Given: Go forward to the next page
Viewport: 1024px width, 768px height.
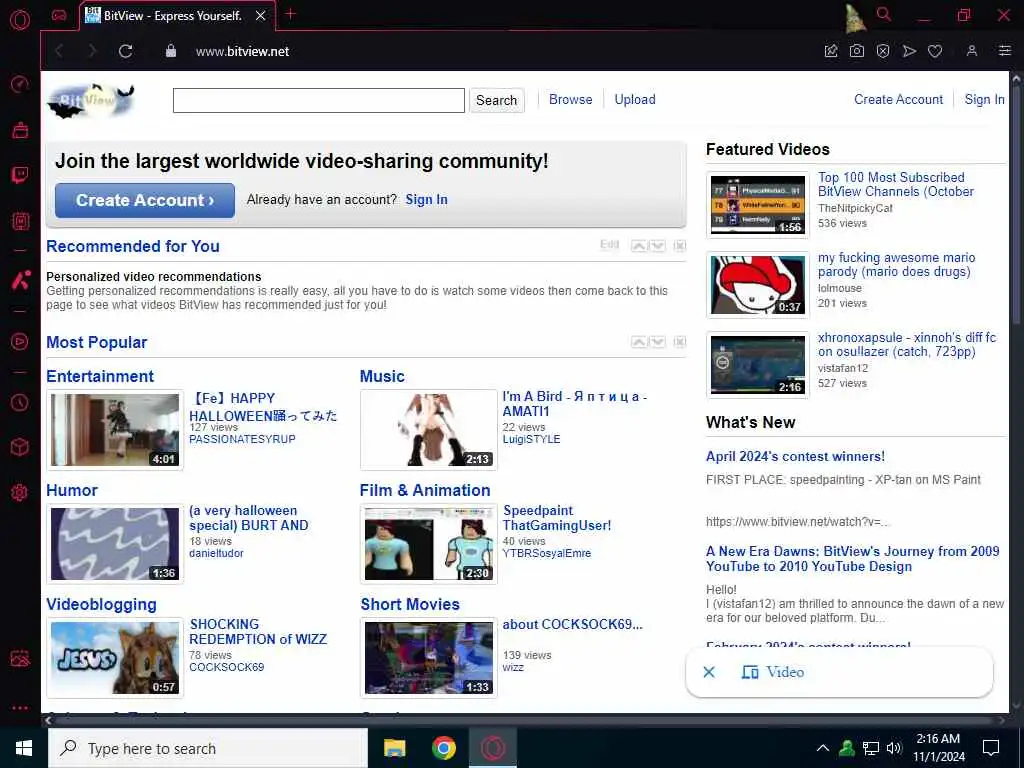Looking at the screenshot, I should (91, 51).
